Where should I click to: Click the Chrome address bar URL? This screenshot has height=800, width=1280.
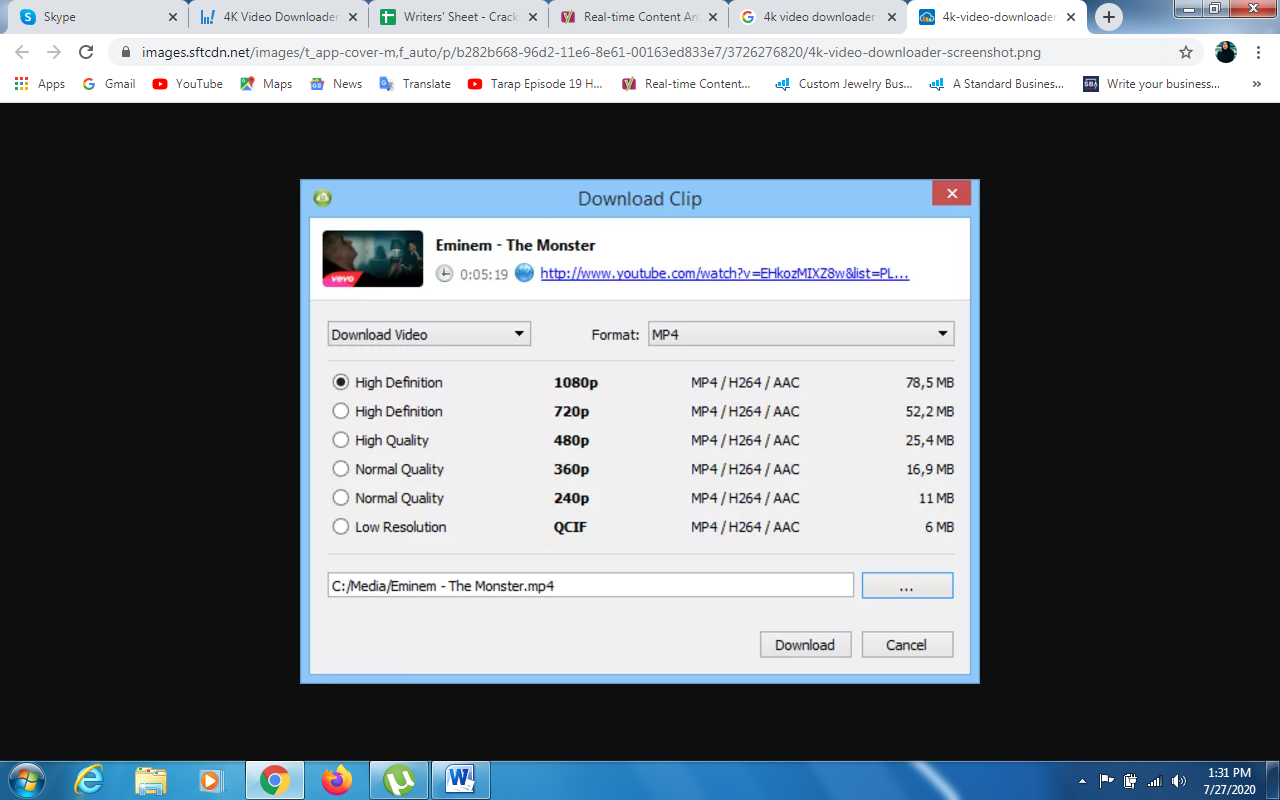click(591, 52)
